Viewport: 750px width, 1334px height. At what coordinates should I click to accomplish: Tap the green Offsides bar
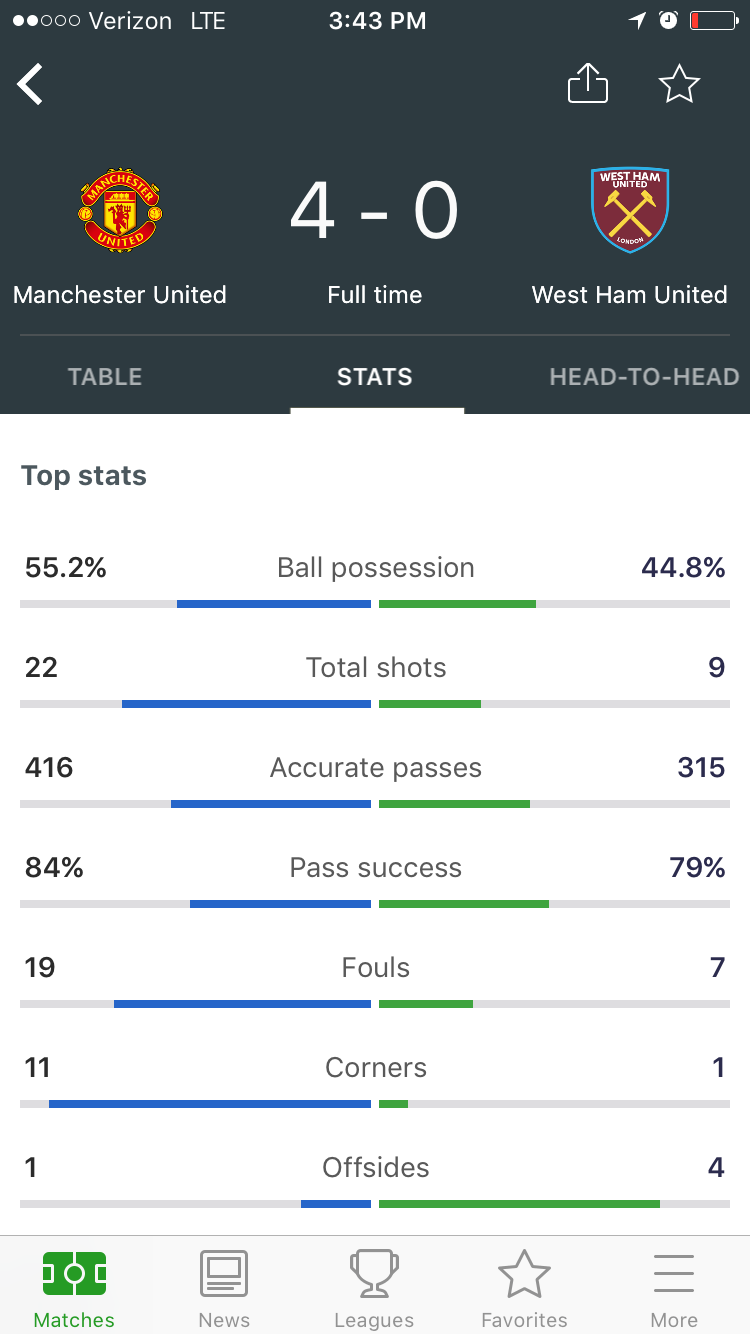coord(519,1204)
